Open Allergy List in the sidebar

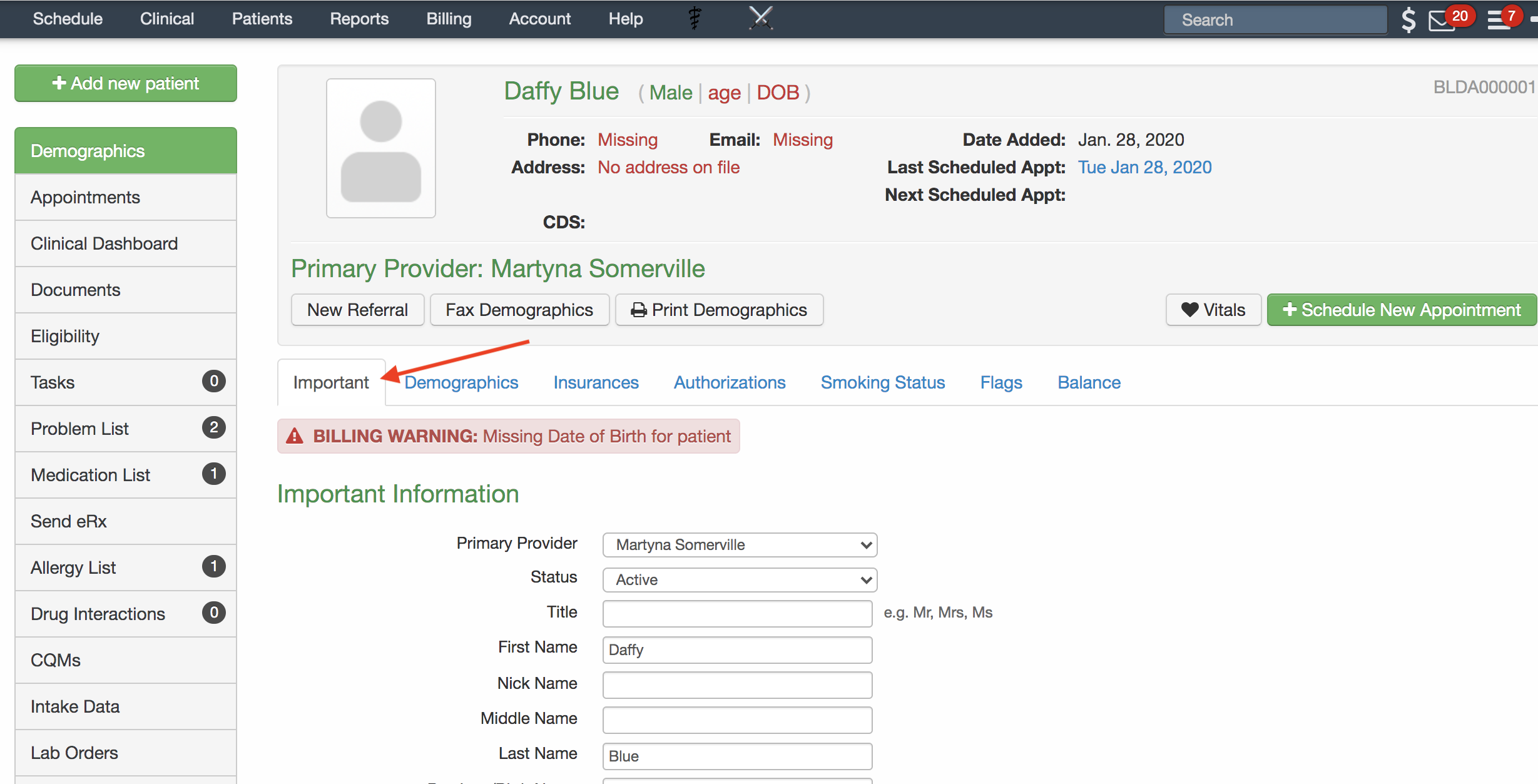tap(126, 568)
